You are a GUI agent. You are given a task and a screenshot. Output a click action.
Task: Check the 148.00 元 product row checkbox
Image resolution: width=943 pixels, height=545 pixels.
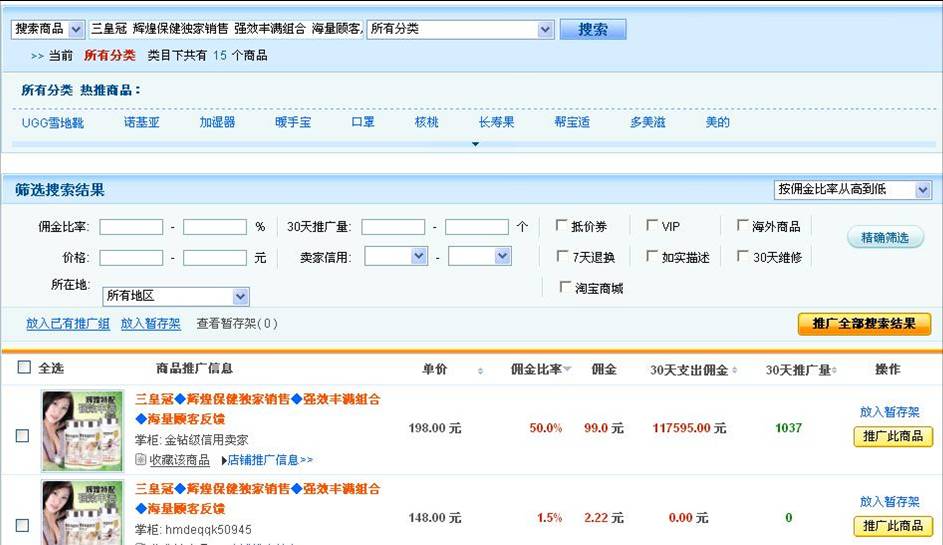(x=22, y=525)
